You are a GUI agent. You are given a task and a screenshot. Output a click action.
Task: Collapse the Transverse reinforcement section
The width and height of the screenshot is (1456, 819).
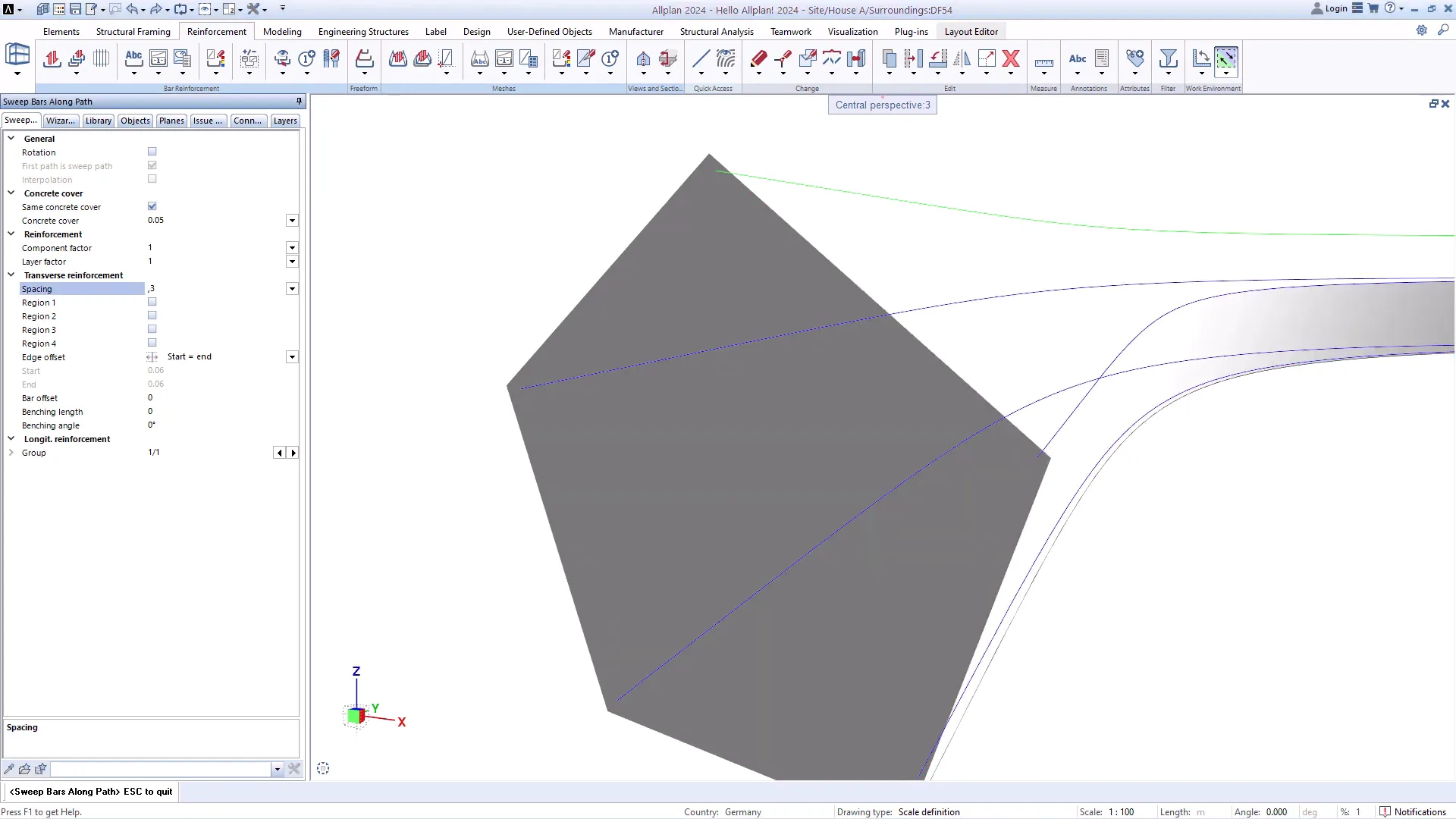(11, 275)
